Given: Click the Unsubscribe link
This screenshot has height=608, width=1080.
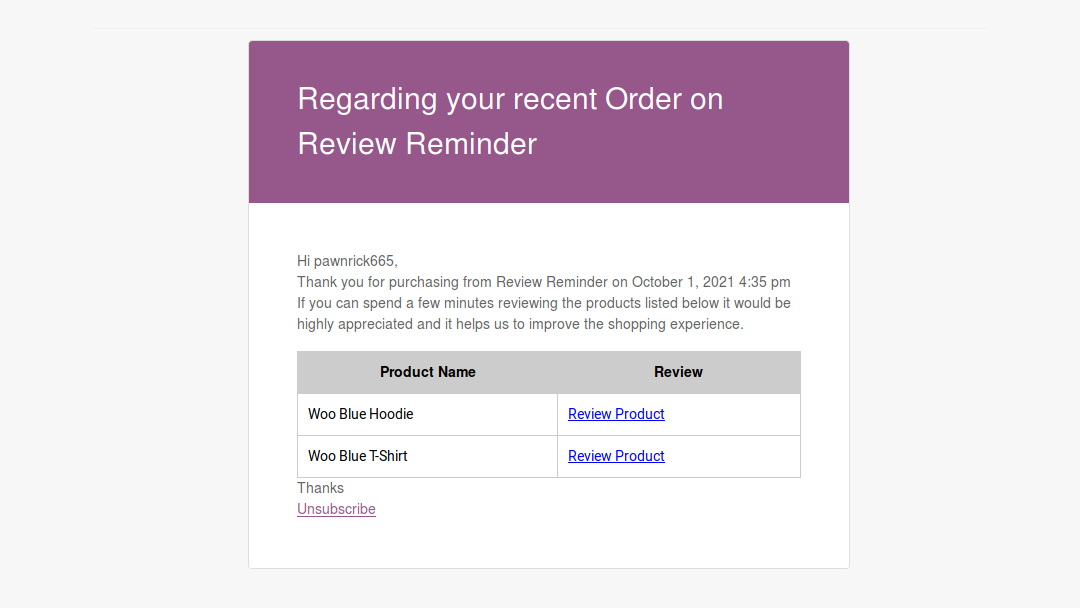Looking at the screenshot, I should (x=336, y=509).
